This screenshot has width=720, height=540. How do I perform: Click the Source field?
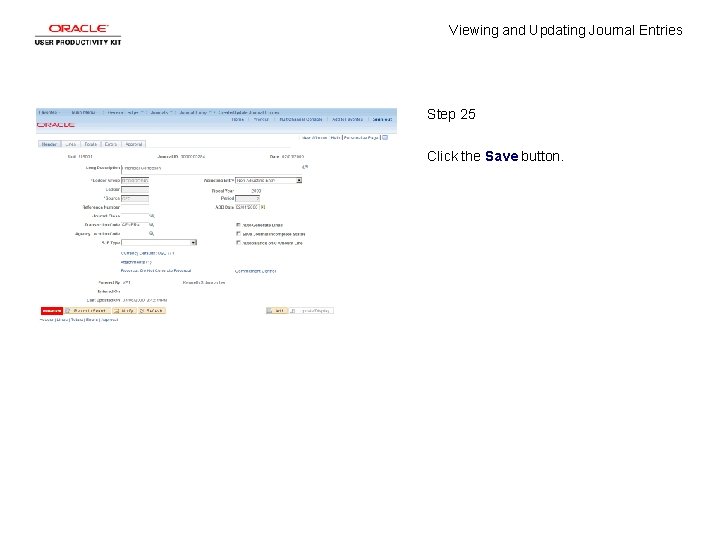click(x=135, y=198)
